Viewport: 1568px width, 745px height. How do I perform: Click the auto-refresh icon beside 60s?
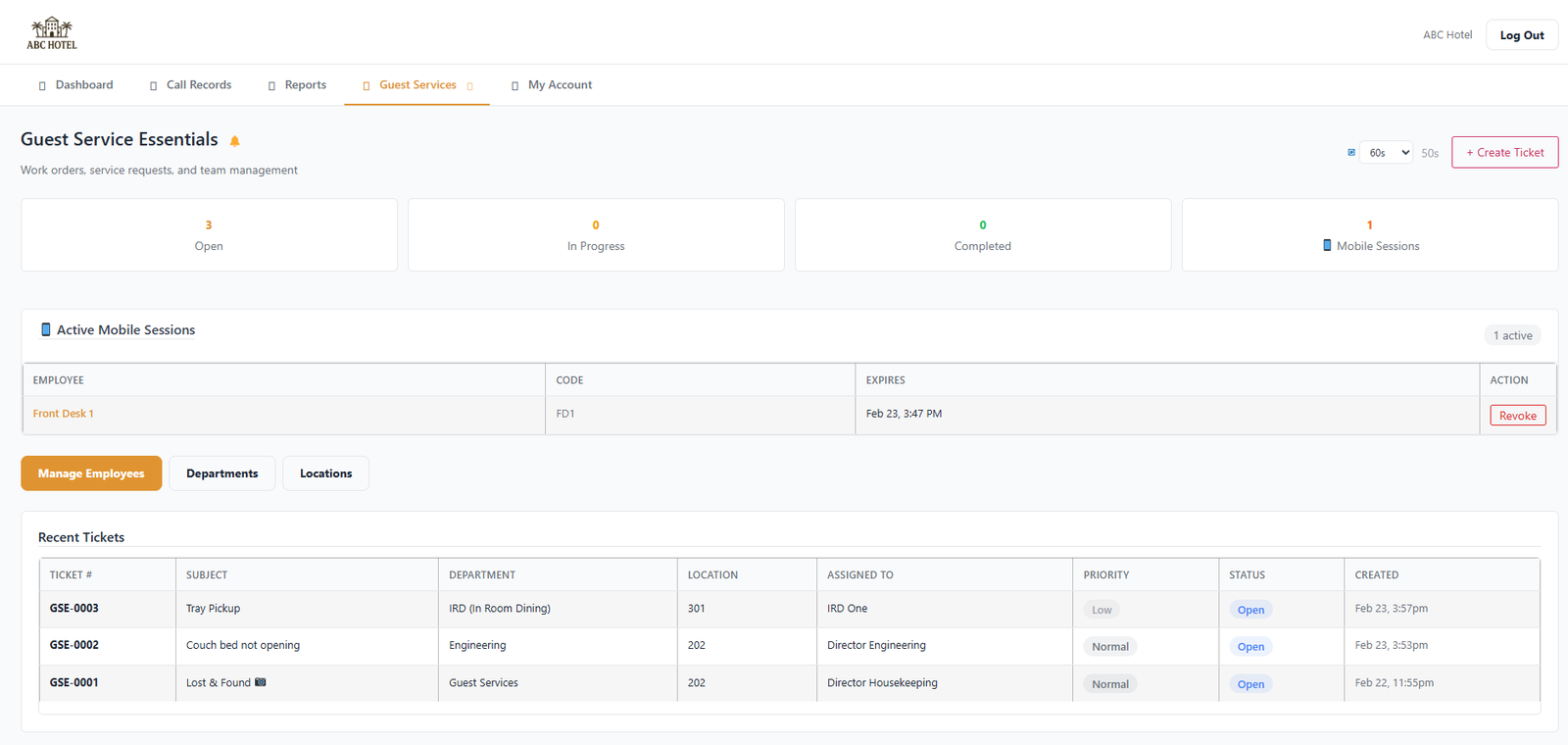point(1351,152)
